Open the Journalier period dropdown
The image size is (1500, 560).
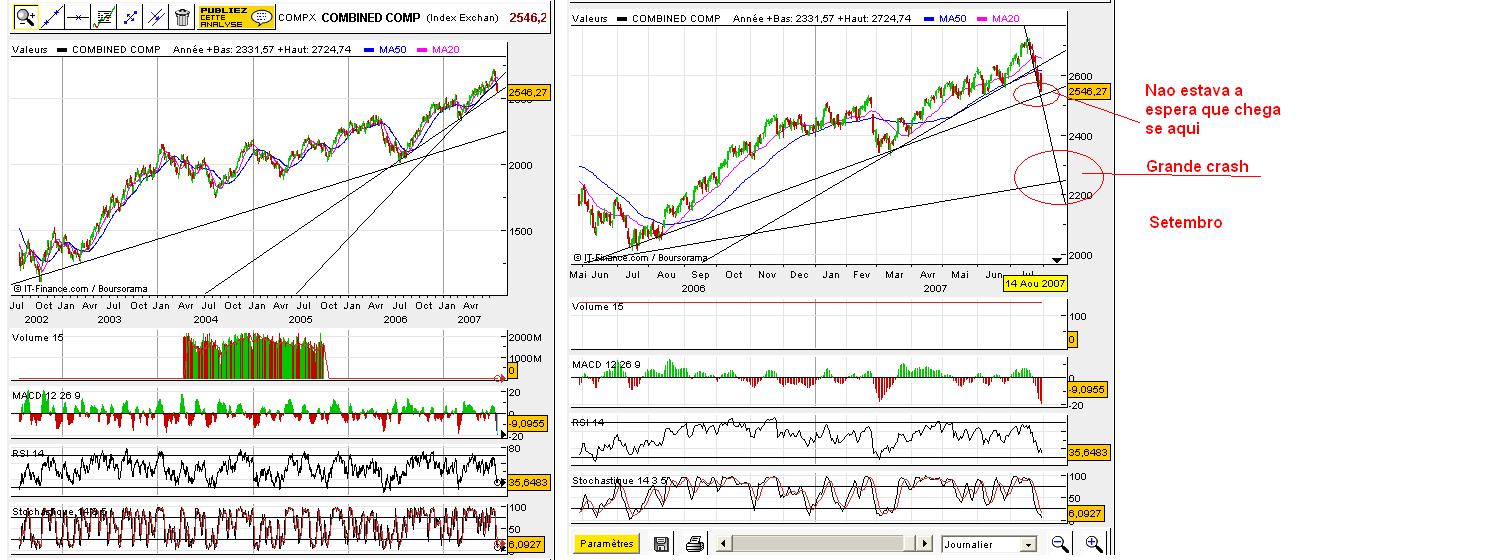click(990, 544)
